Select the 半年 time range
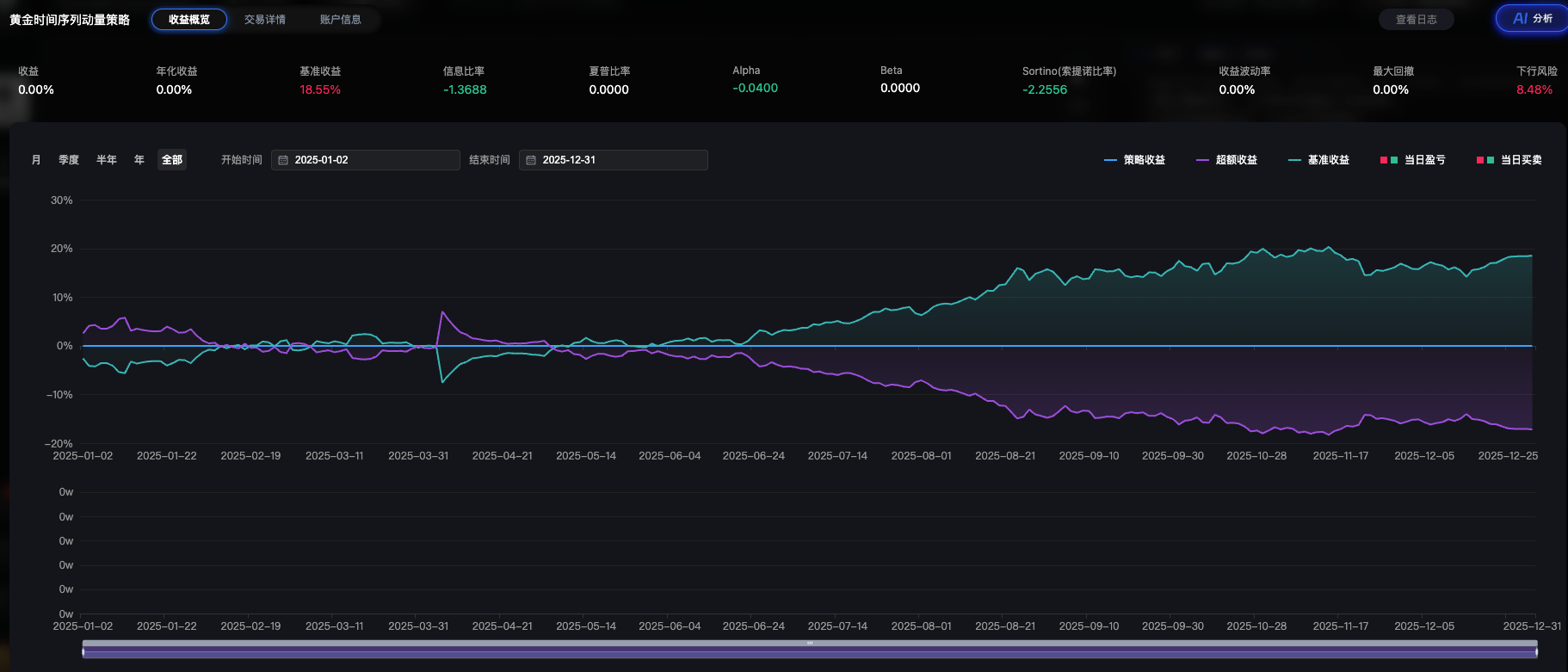Viewport: 1568px width, 672px height. click(107, 160)
